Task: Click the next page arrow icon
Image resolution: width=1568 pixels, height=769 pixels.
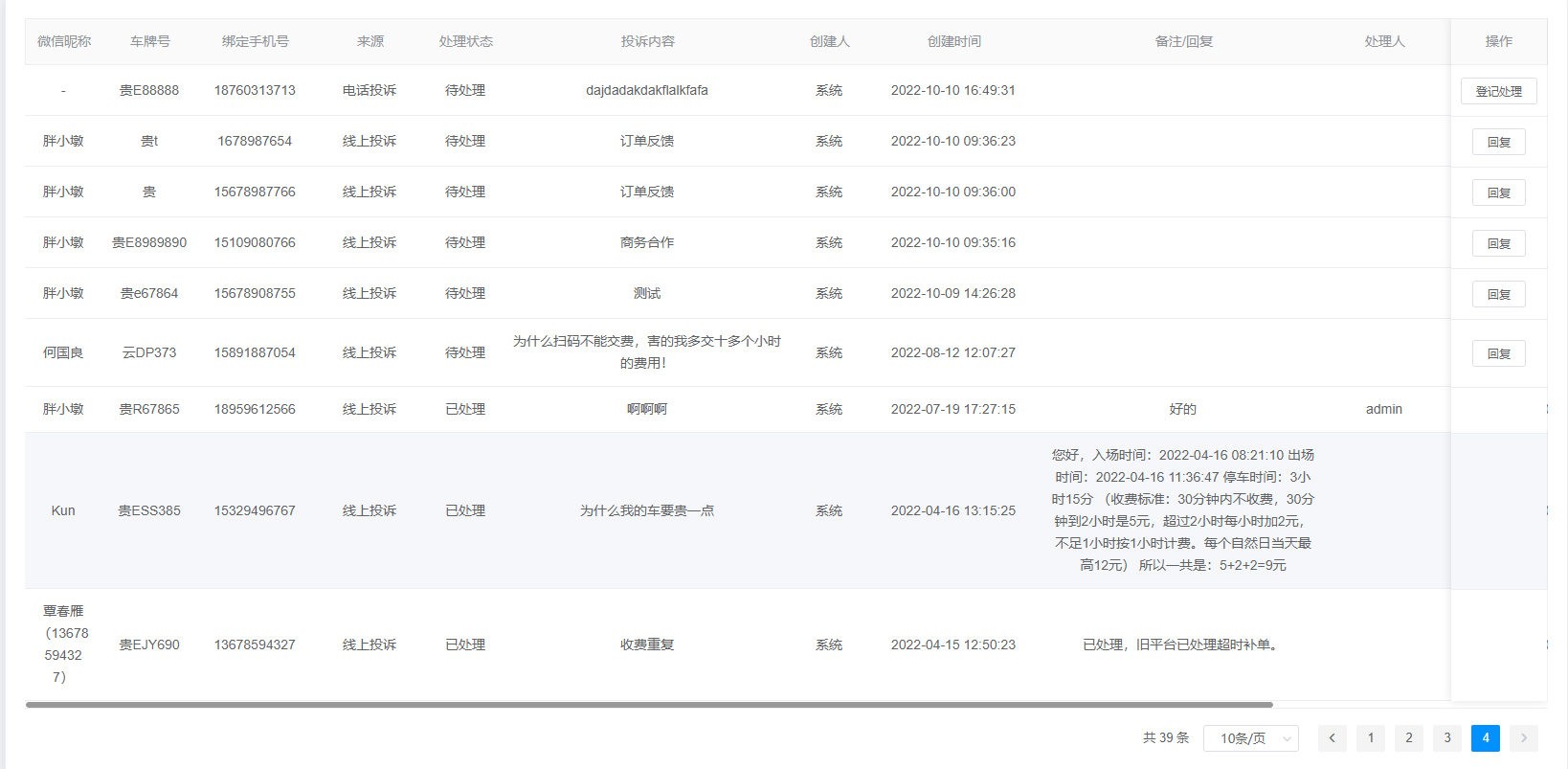Action: point(1523,737)
